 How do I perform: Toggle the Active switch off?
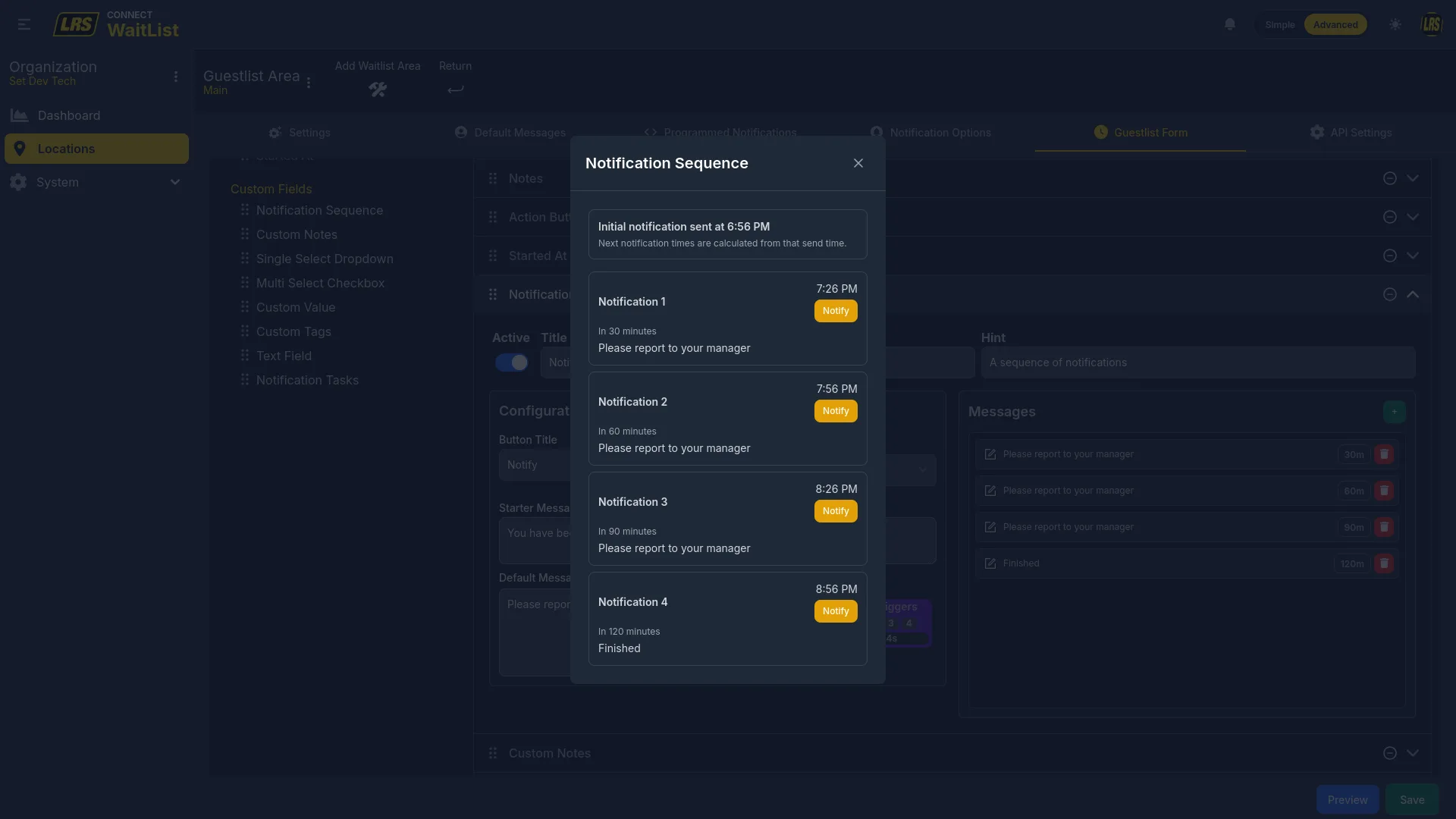click(512, 362)
